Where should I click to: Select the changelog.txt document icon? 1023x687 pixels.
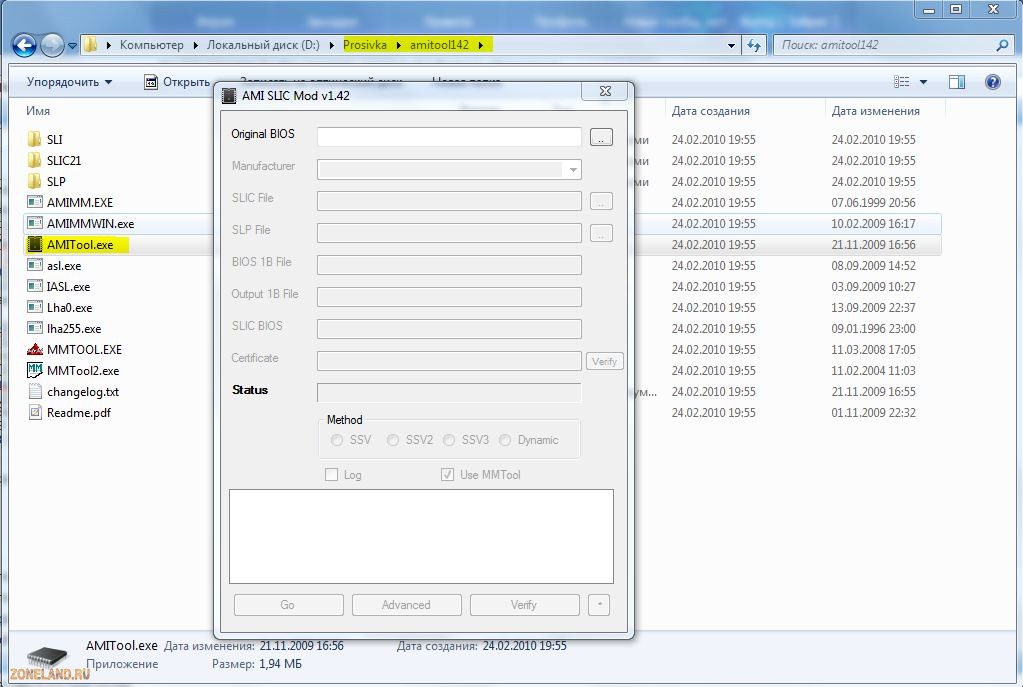coord(35,391)
